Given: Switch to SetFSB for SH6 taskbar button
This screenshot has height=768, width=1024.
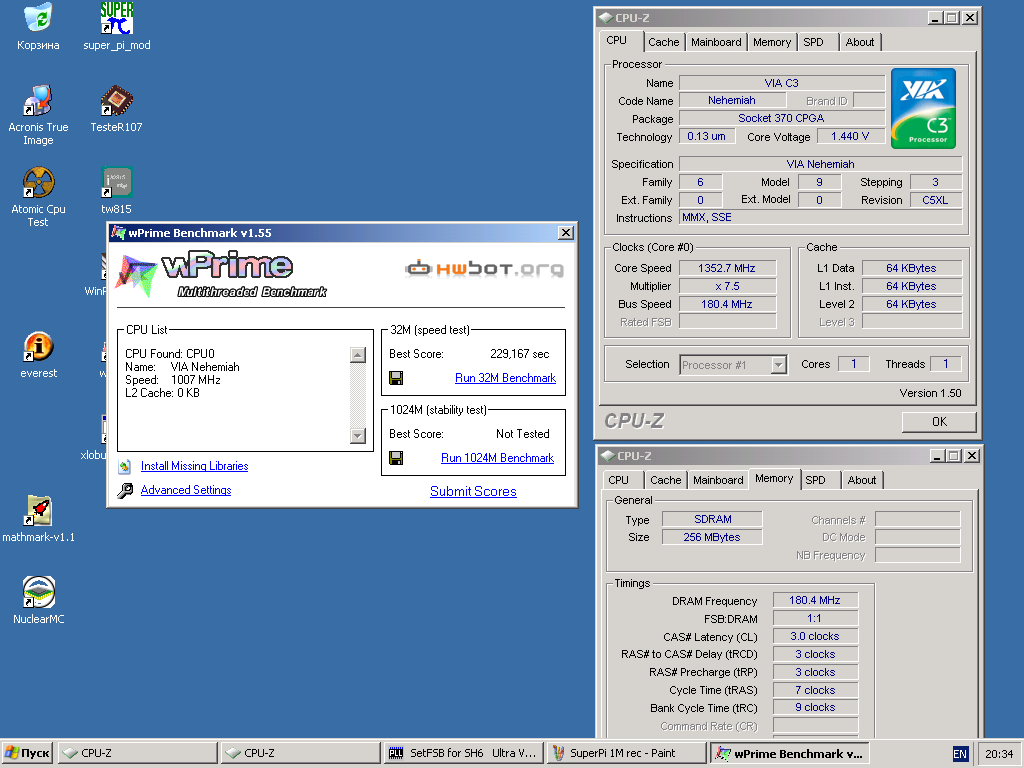Looking at the screenshot, I should pyautogui.click(x=462, y=753).
